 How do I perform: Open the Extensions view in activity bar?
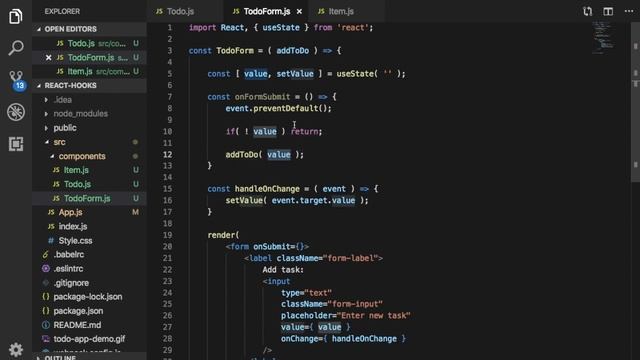point(16,144)
